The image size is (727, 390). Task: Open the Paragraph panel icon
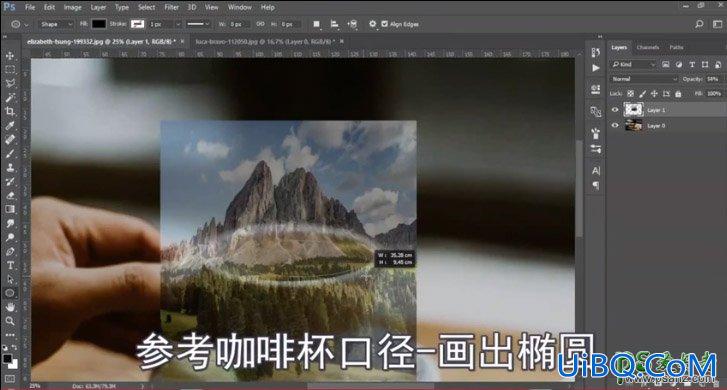tap(596, 185)
